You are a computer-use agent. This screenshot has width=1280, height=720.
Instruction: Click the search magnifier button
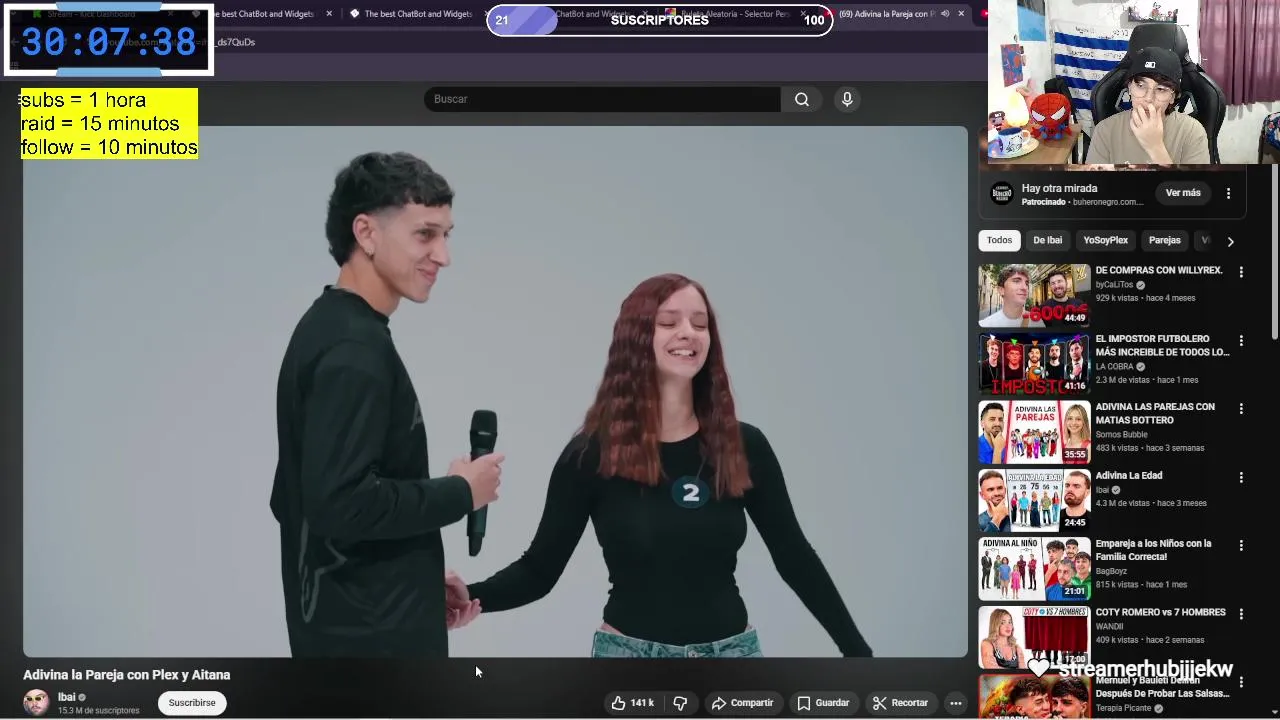coord(802,99)
